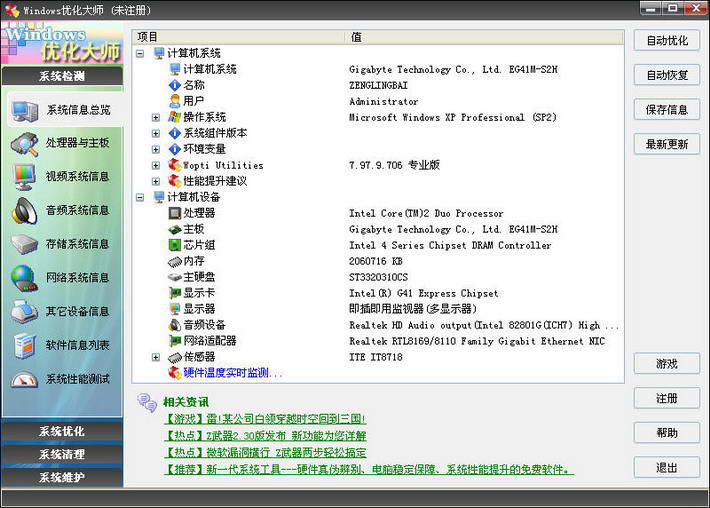Screen dimensions: 710x508
Task: Launch 系统性能测试 gauge icon
Action: tap(25, 380)
